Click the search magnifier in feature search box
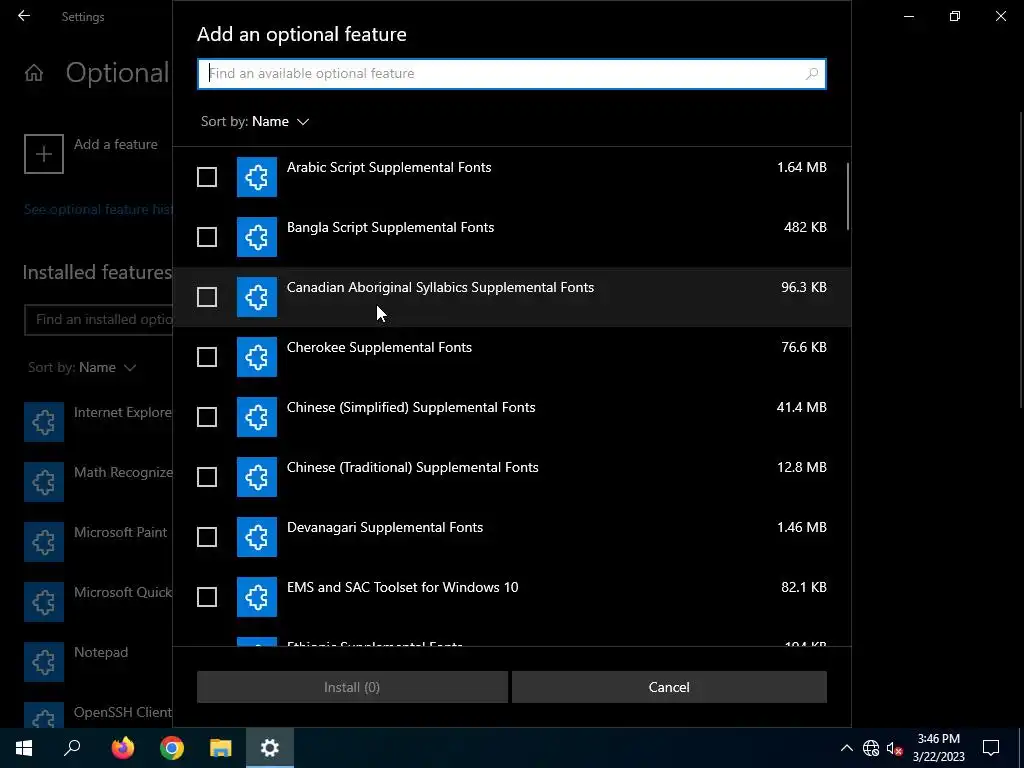The width and height of the screenshot is (1024, 768). 812,74
